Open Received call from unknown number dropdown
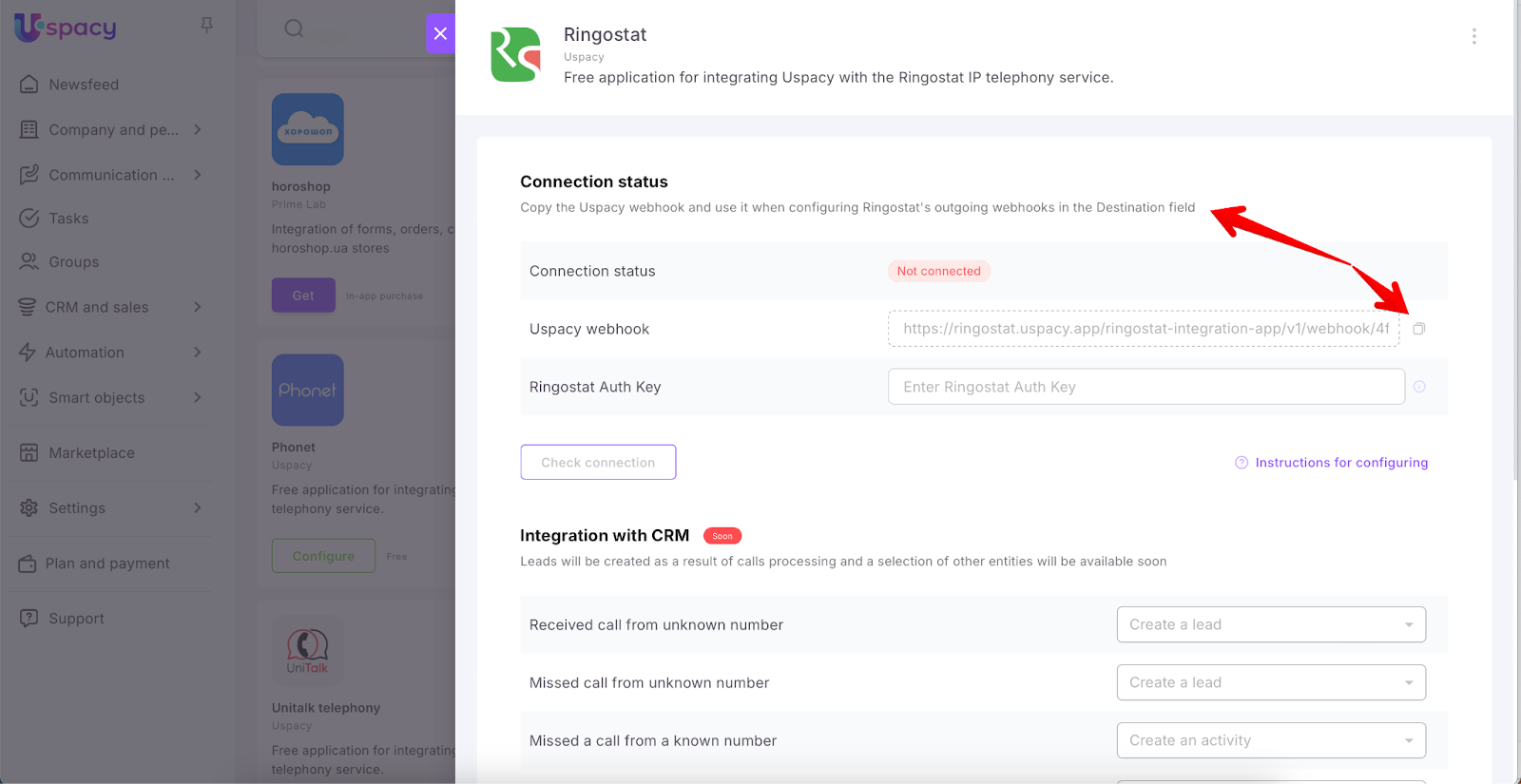This screenshot has height=784, width=1521. click(x=1271, y=624)
